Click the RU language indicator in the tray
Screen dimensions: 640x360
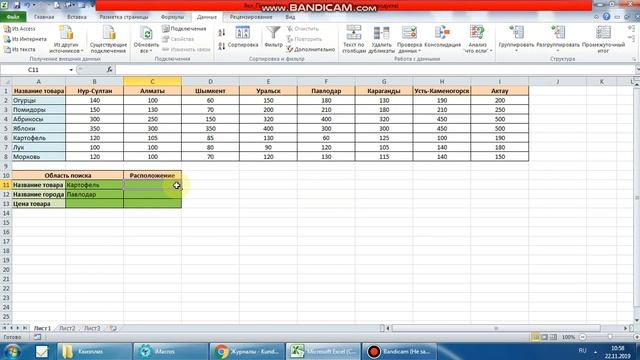[582, 351]
